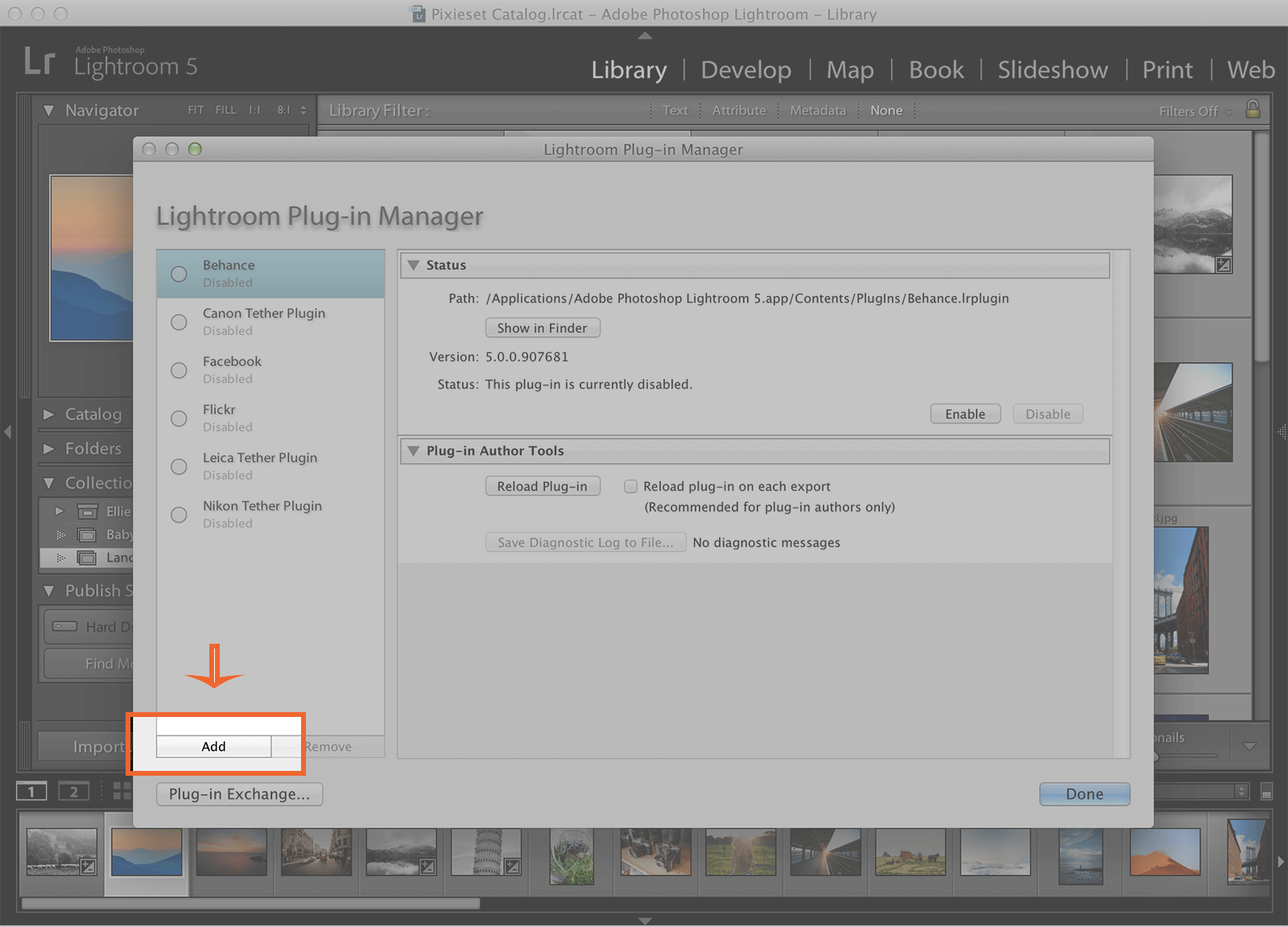Collapse the Plug-in Author Tools section
Screen dimensions: 1288x927
coord(413,451)
